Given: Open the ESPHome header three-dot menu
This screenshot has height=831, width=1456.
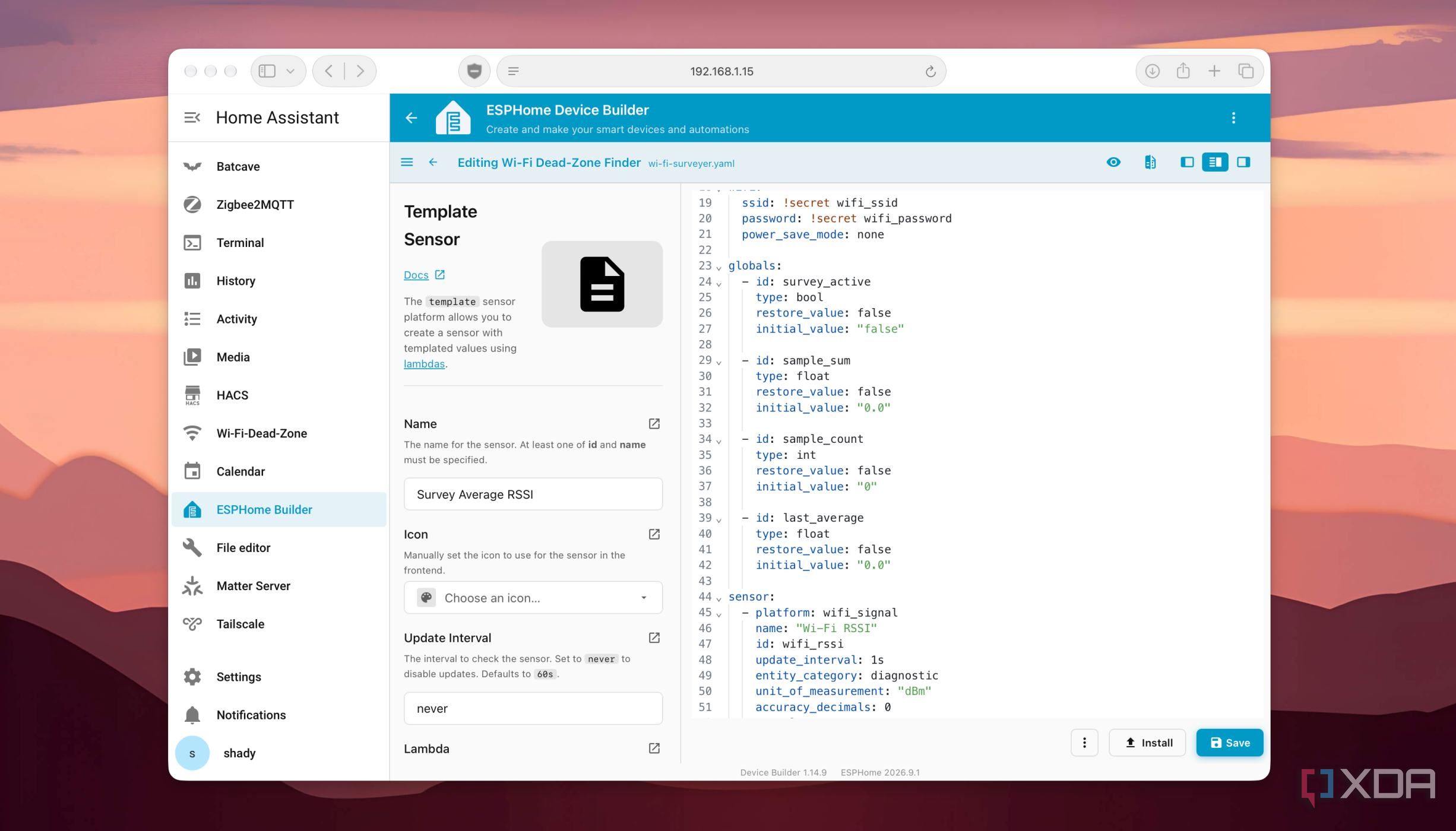Looking at the screenshot, I should [1233, 118].
